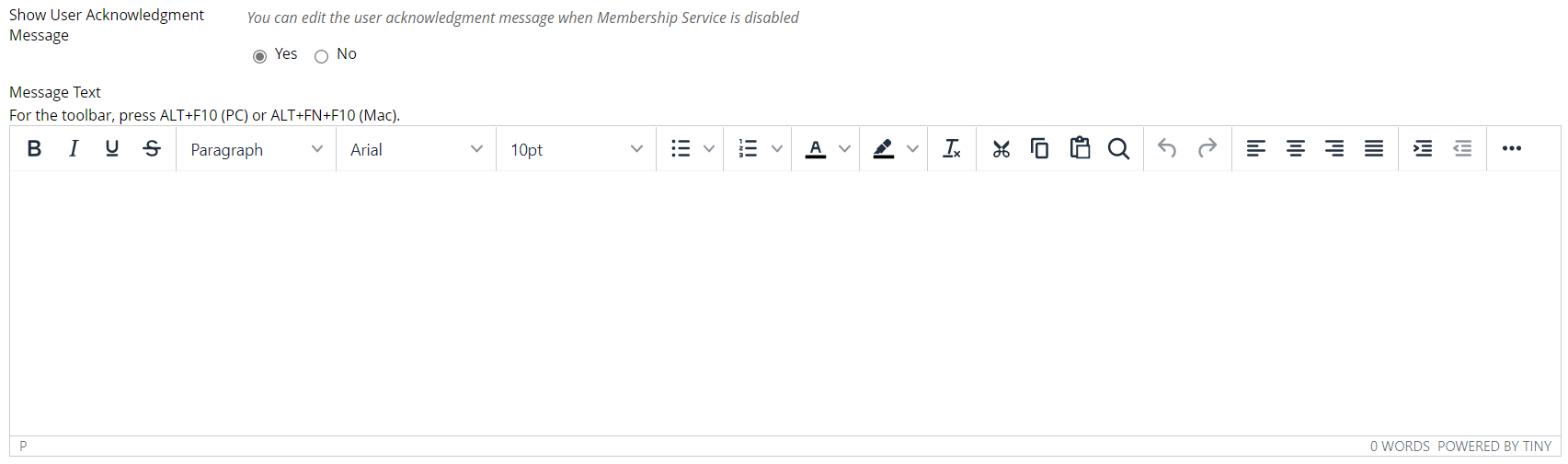Image resolution: width=1568 pixels, height=464 pixels.
Task: Apply the current text color
Action: pyautogui.click(x=816, y=149)
